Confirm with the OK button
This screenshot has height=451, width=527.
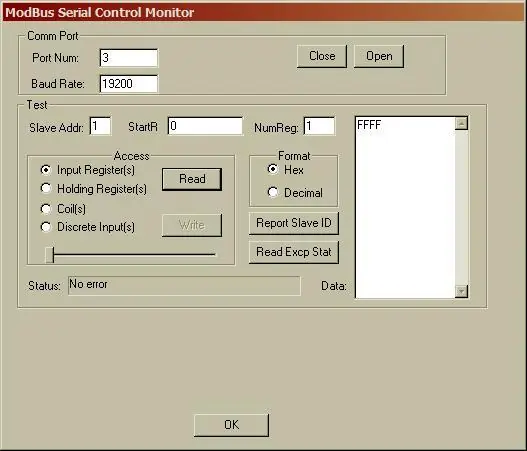tap(231, 425)
